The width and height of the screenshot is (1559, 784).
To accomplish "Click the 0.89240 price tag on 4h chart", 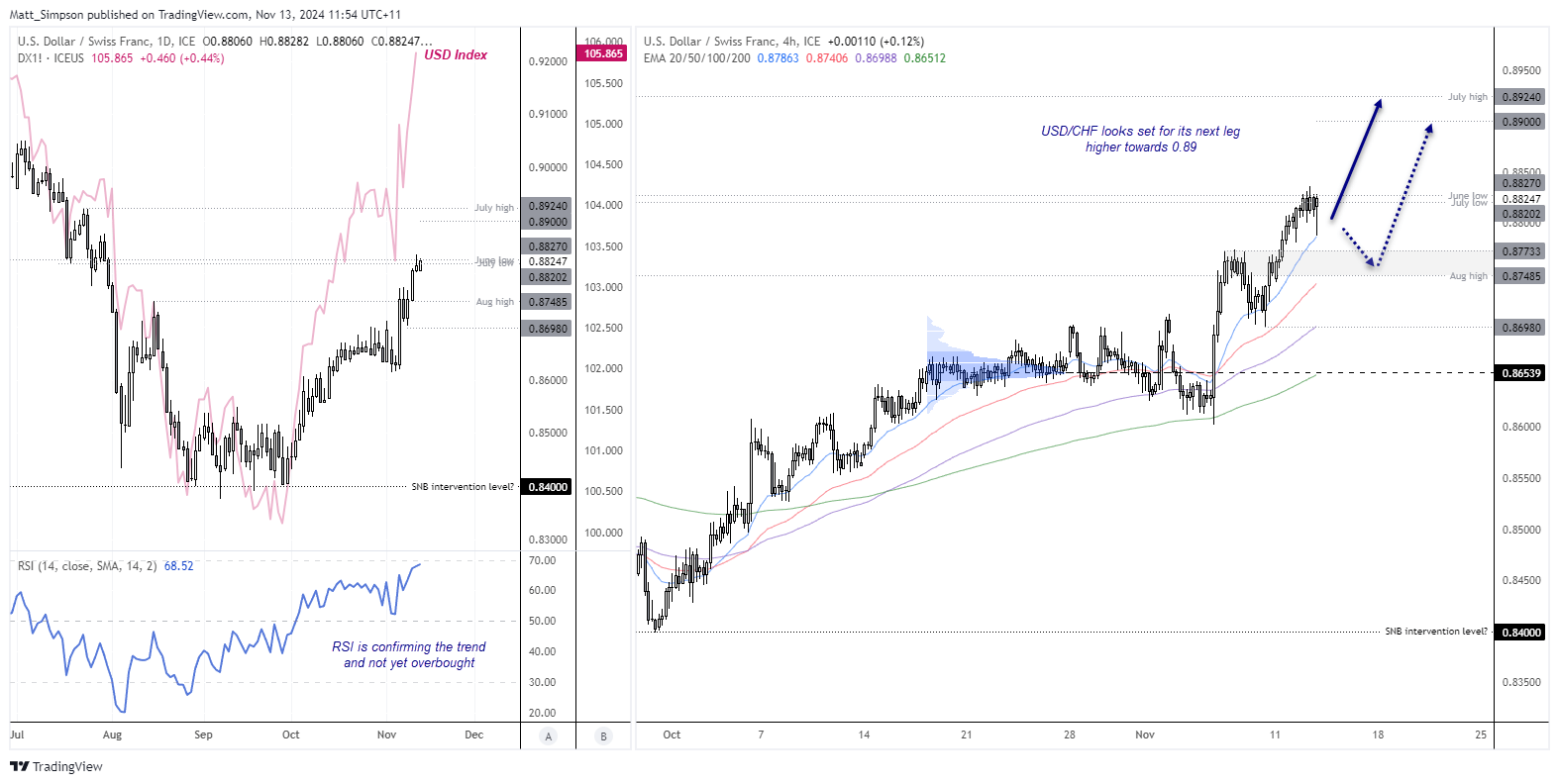I will coord(1521,97).
